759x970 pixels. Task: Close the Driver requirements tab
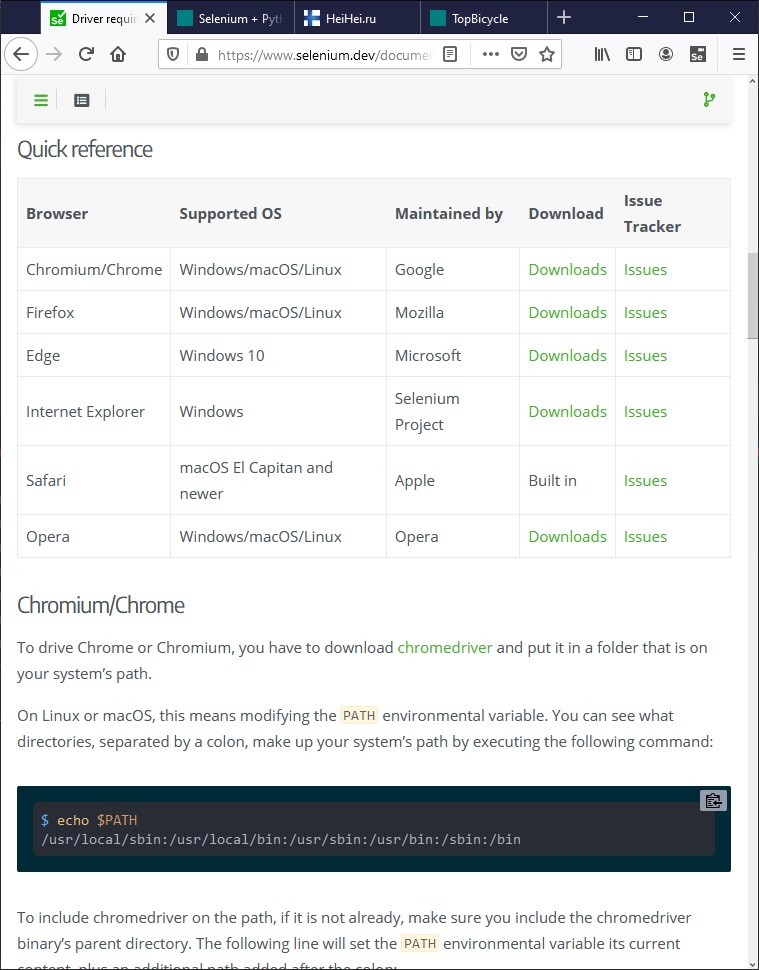pos(150,19)
